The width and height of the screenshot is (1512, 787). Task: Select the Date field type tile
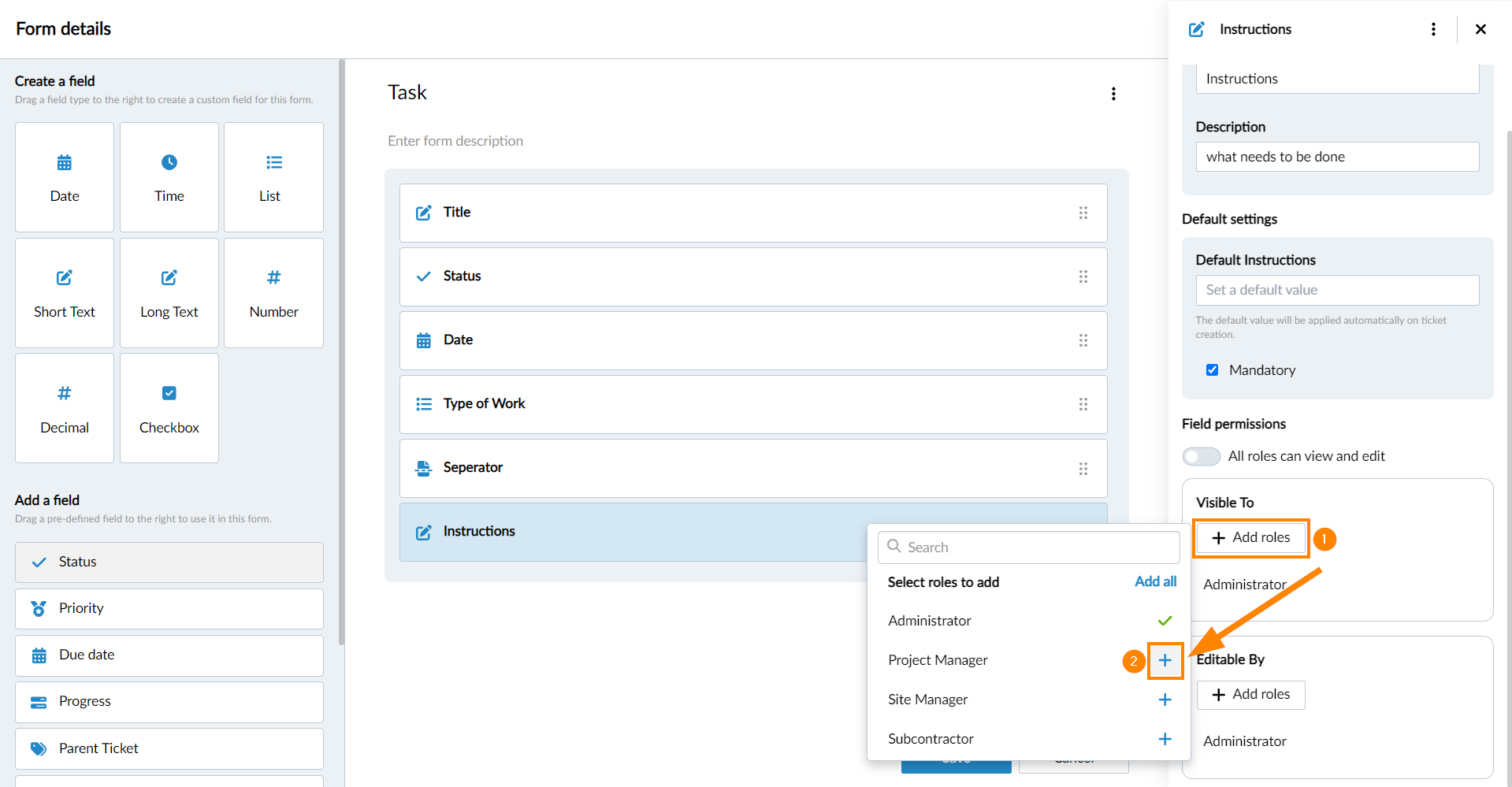[x=65, y=177]
